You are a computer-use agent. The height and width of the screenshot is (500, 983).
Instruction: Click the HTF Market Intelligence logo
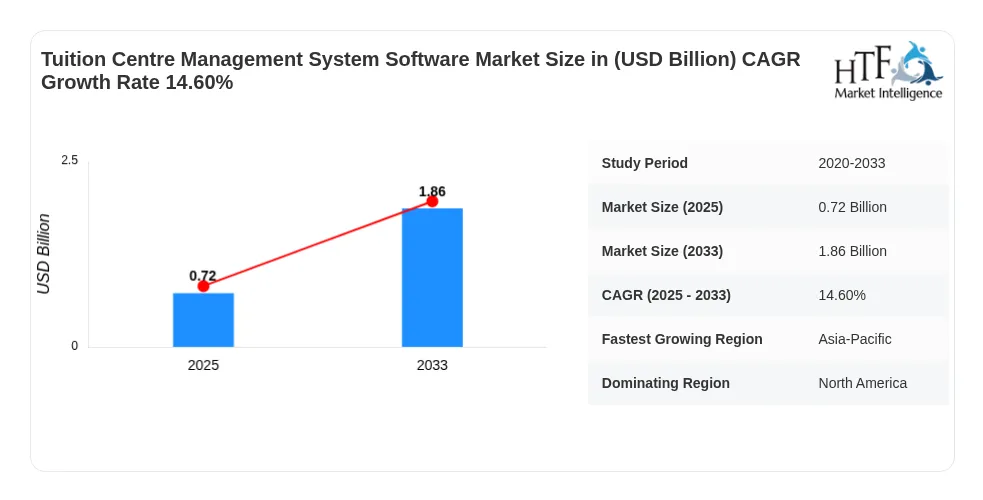888,70
